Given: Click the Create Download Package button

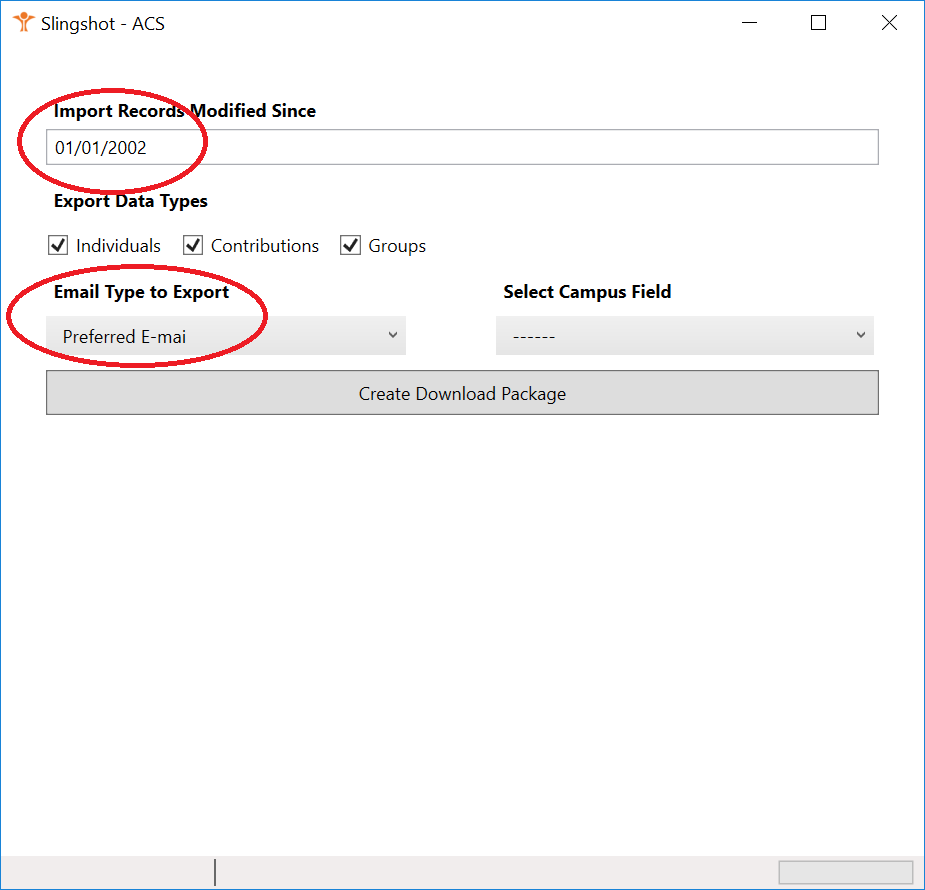Looking at the screenshot, I should point(462,393).
